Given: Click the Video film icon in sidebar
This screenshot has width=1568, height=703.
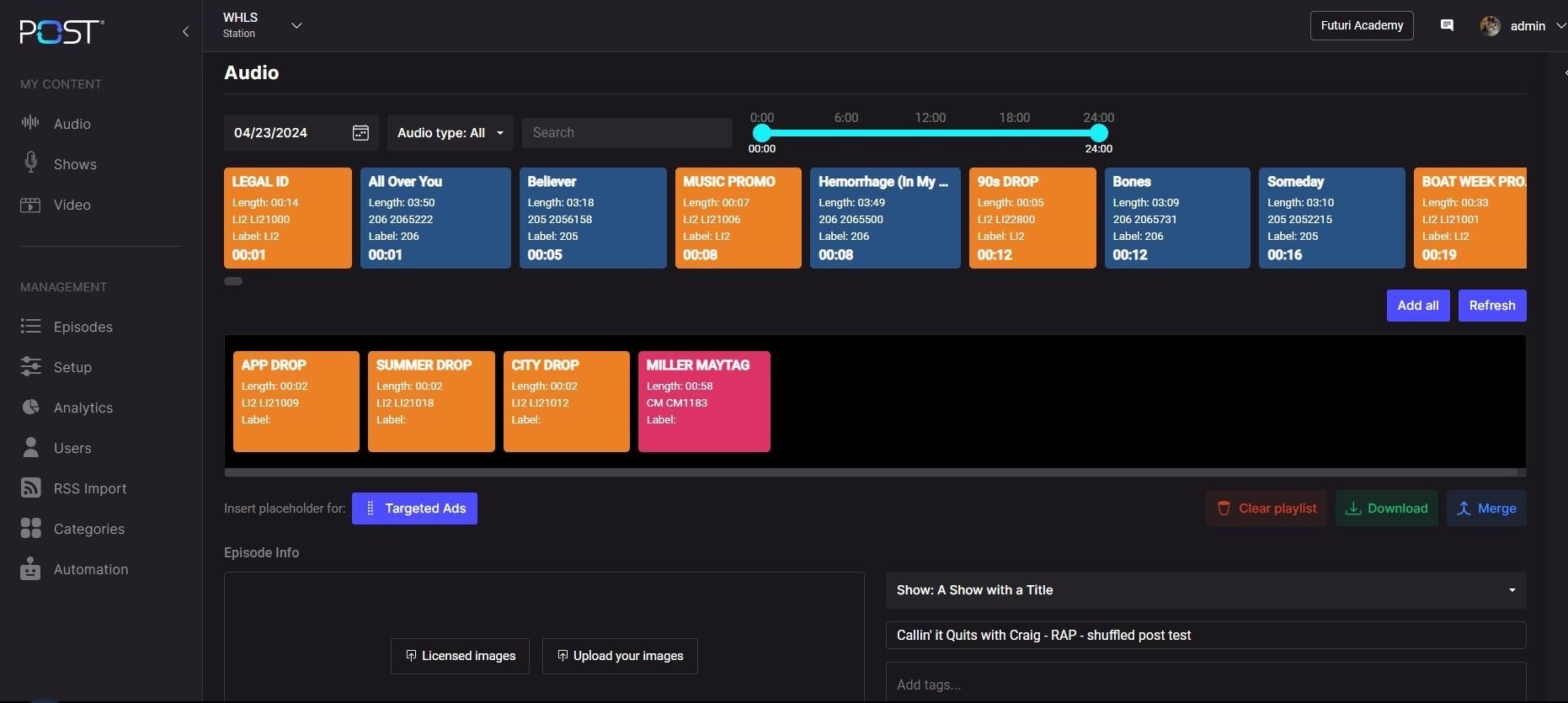Looking at the screenshot, I should (30, 205).
